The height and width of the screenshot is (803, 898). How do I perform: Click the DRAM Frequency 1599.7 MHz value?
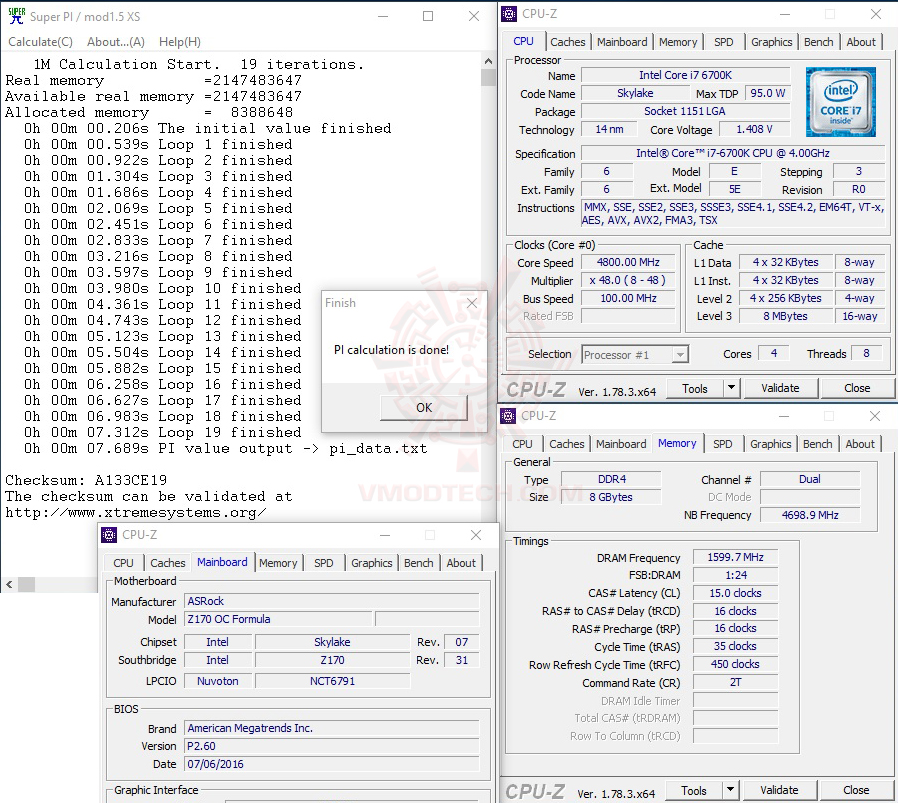[x=735, y=557]
